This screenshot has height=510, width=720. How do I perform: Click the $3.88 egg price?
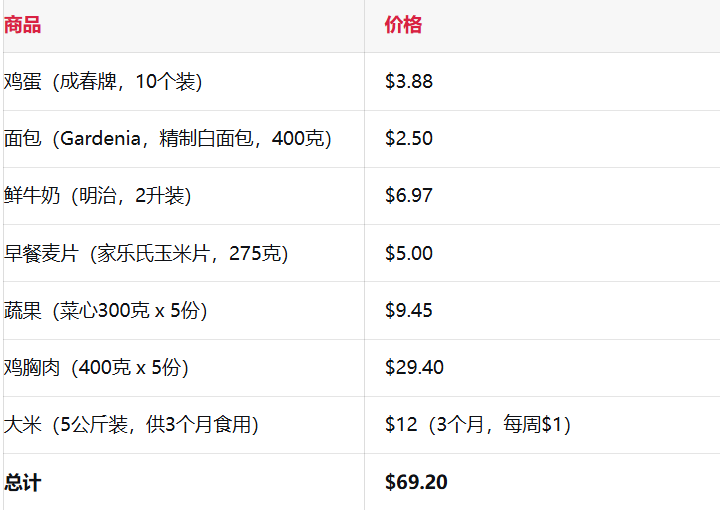(409, 82)
